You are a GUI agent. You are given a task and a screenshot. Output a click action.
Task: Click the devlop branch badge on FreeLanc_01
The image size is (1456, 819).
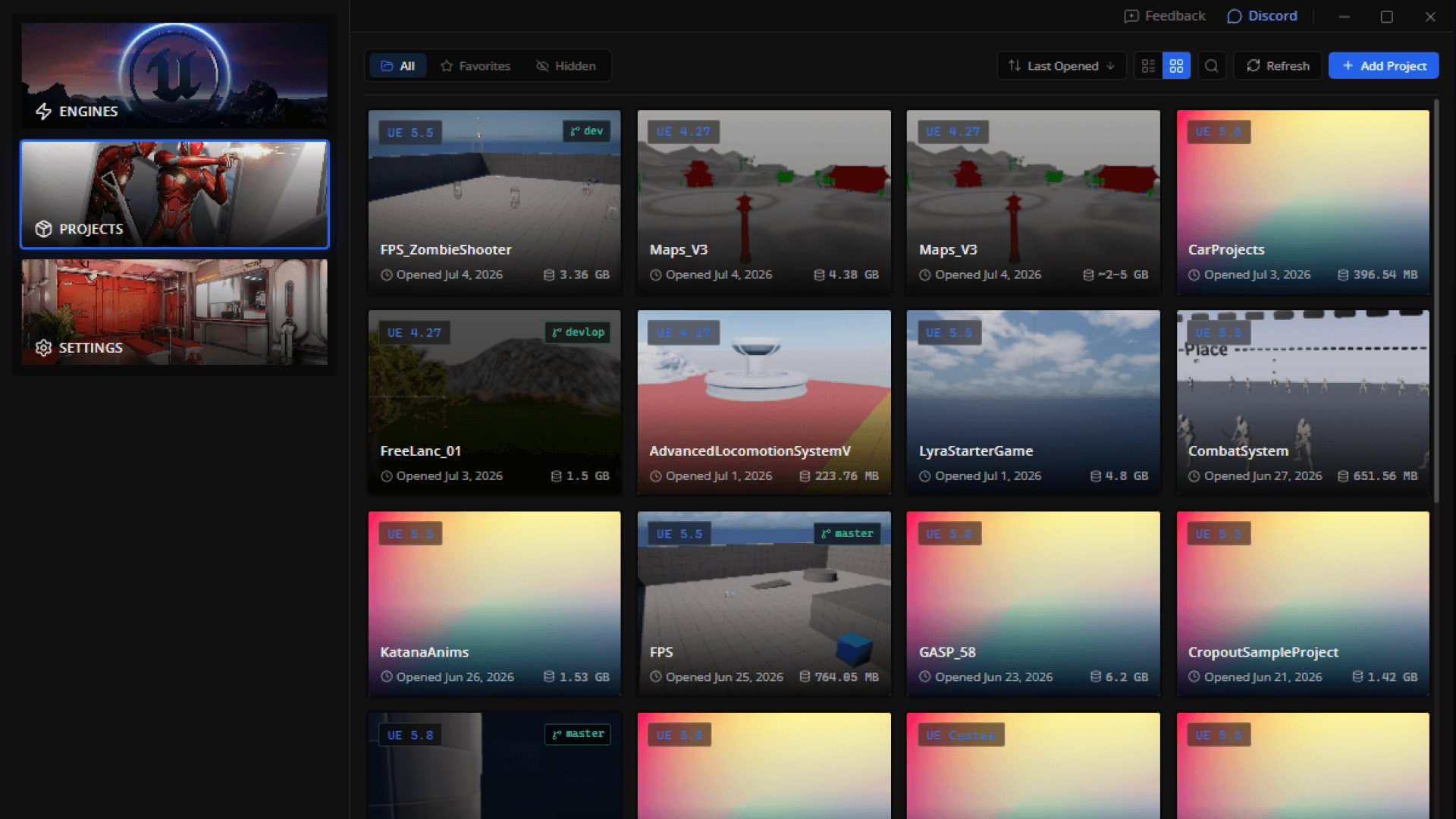click(x=578, y=332)
